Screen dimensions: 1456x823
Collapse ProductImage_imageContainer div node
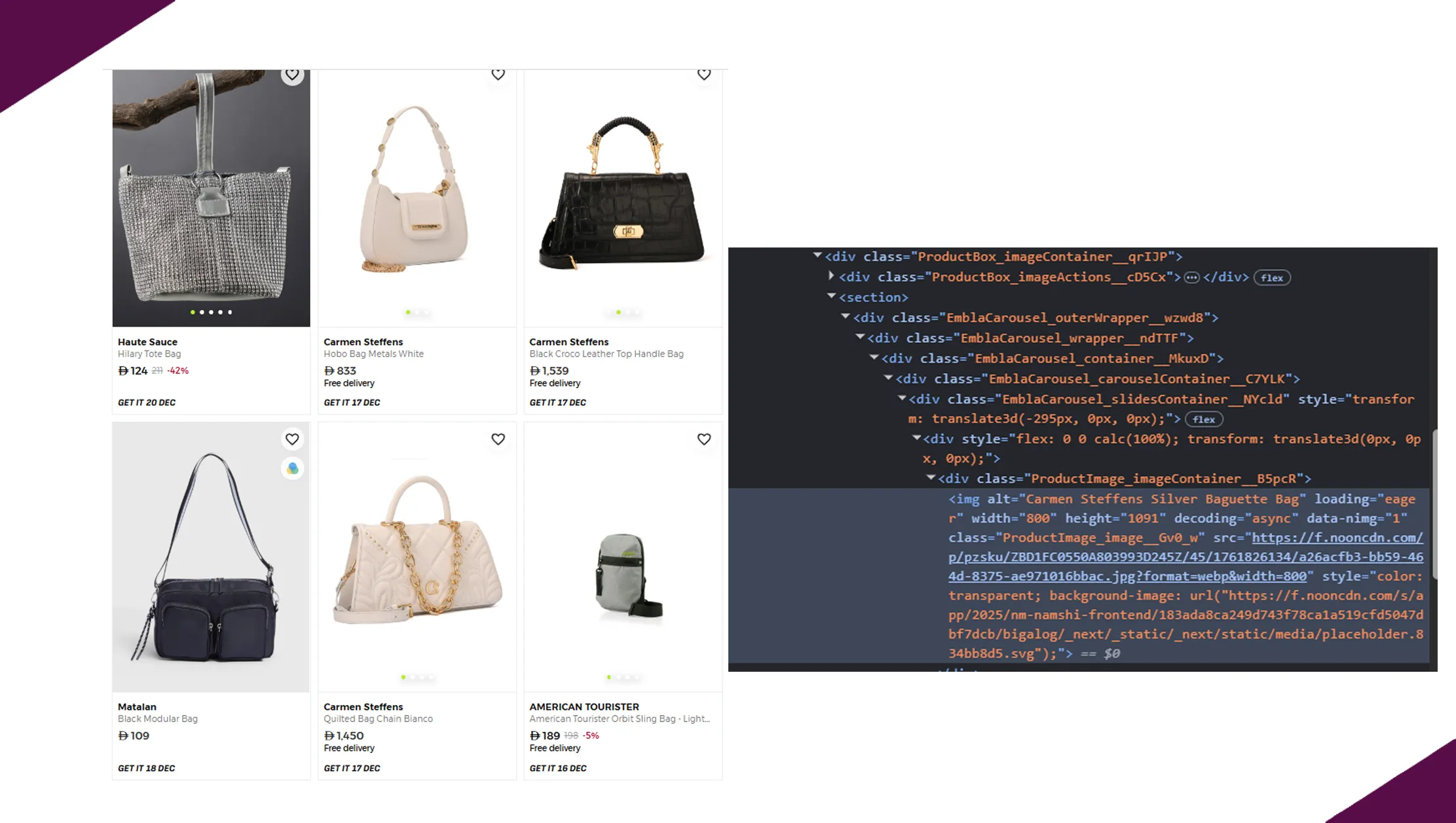pyautogui.click(x=931, y=478)
